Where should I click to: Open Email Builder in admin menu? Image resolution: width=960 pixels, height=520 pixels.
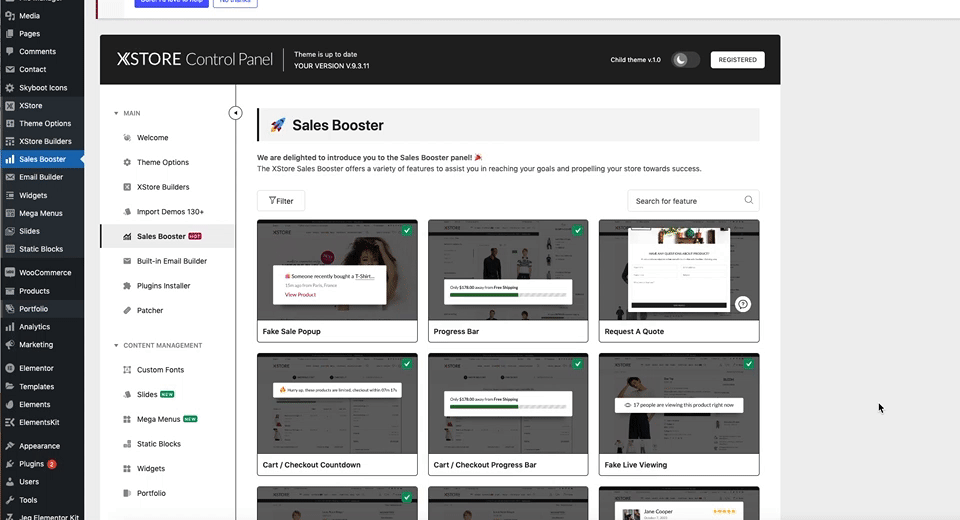coord(41,177)
